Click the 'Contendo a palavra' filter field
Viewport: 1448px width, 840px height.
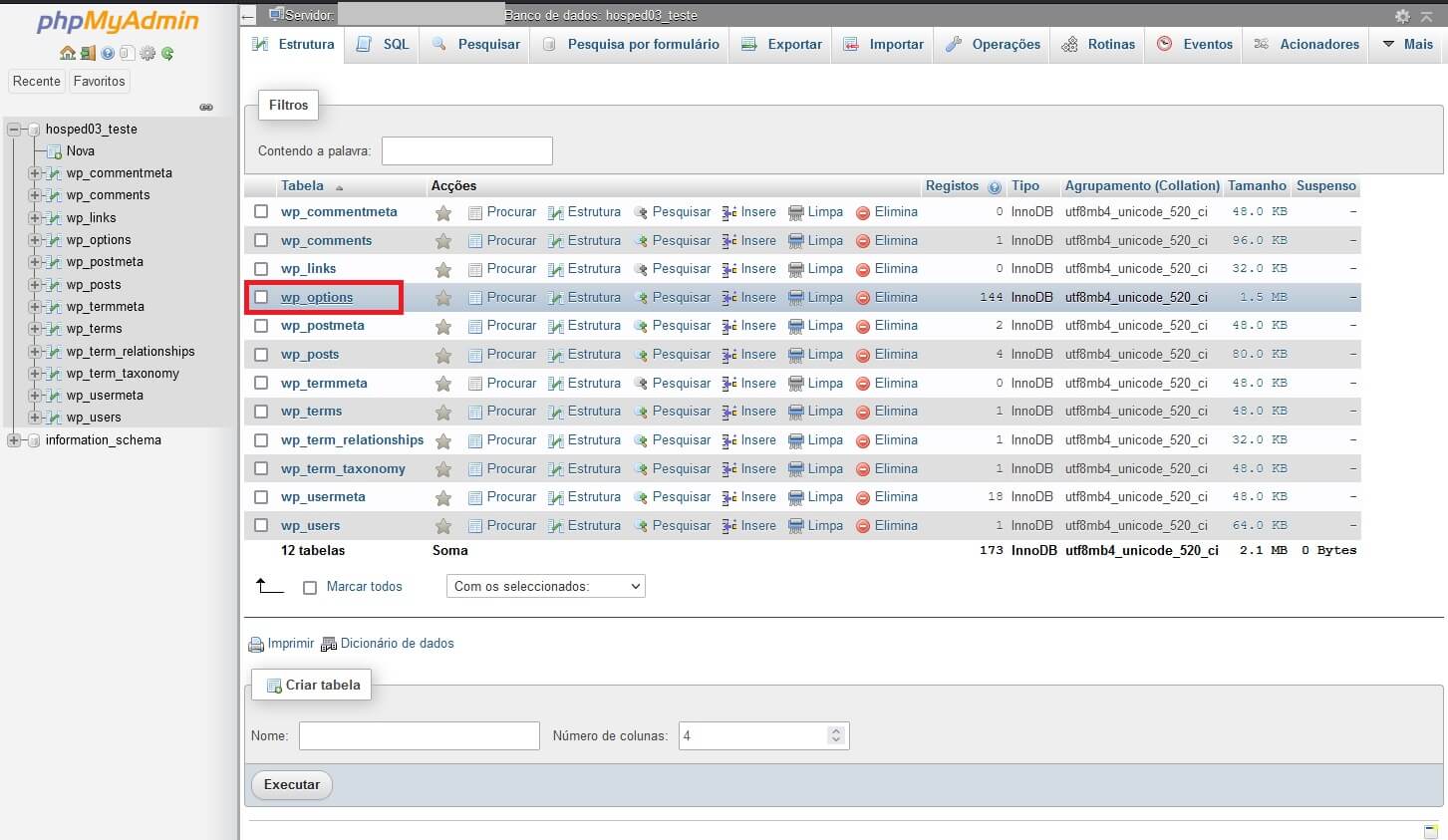coord(466,151)
